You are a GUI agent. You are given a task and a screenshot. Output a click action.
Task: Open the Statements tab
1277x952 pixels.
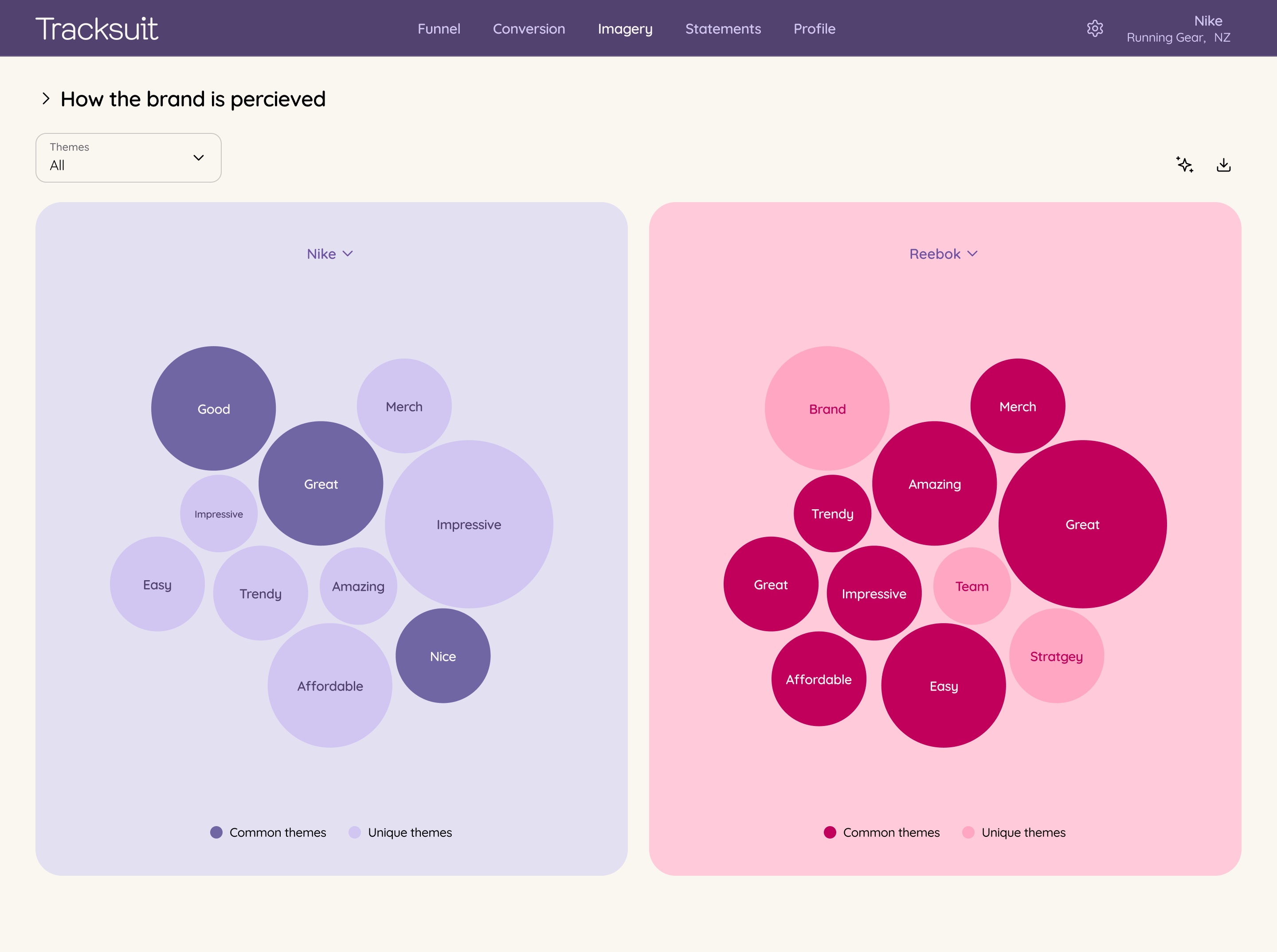723,29
